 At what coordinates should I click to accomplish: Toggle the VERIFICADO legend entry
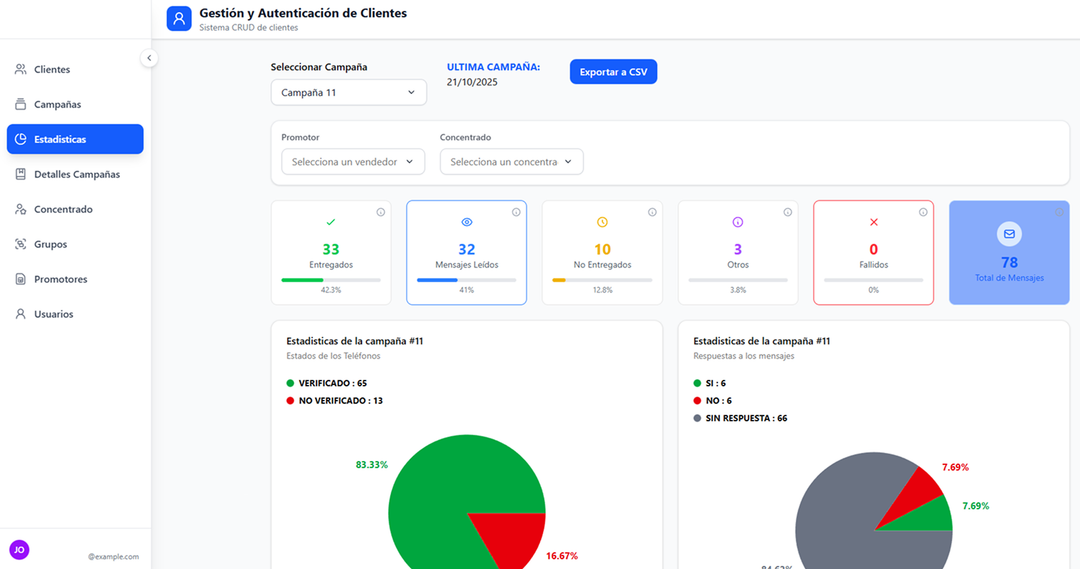click(326, 383)
